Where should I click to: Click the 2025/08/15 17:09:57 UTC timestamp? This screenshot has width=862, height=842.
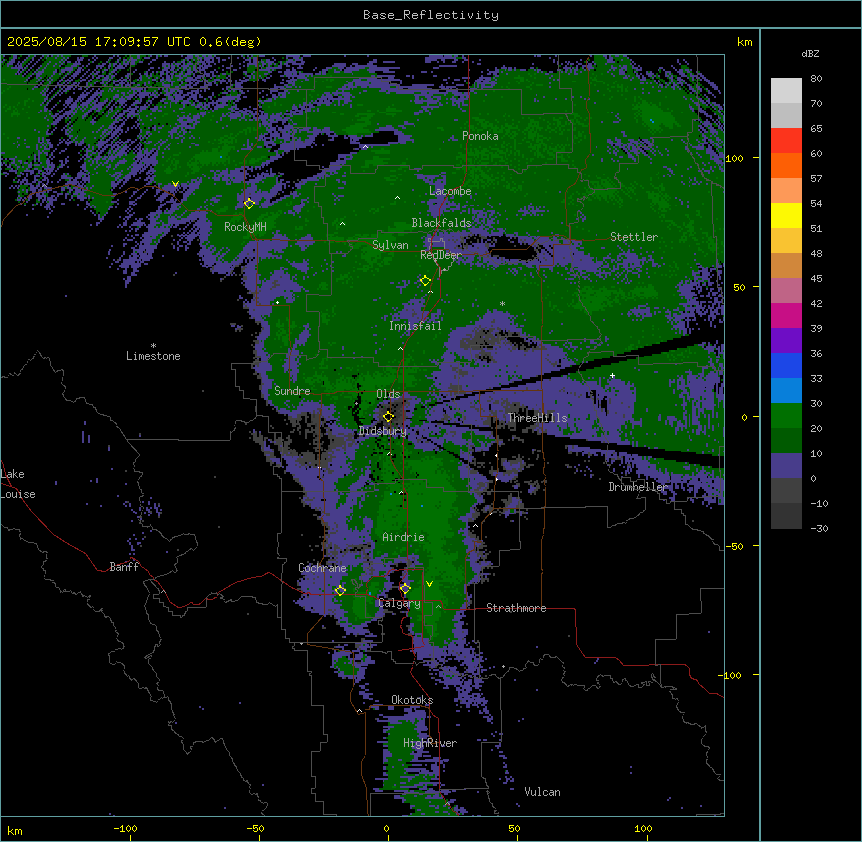point(99,41)
